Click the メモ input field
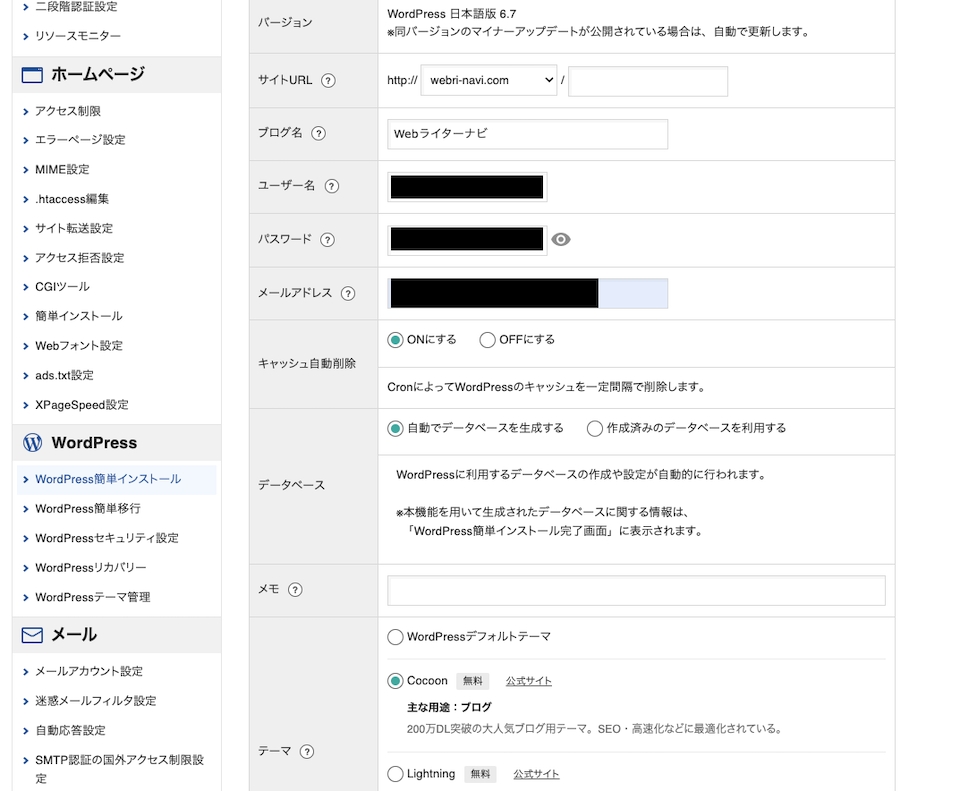 636,591
